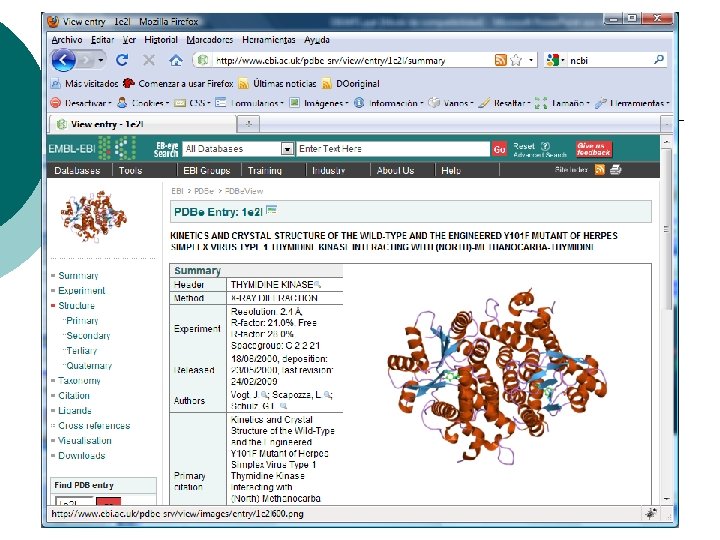Open the Quaternary structure link
This screenshot has height=540, width=720.
(89, 366)
